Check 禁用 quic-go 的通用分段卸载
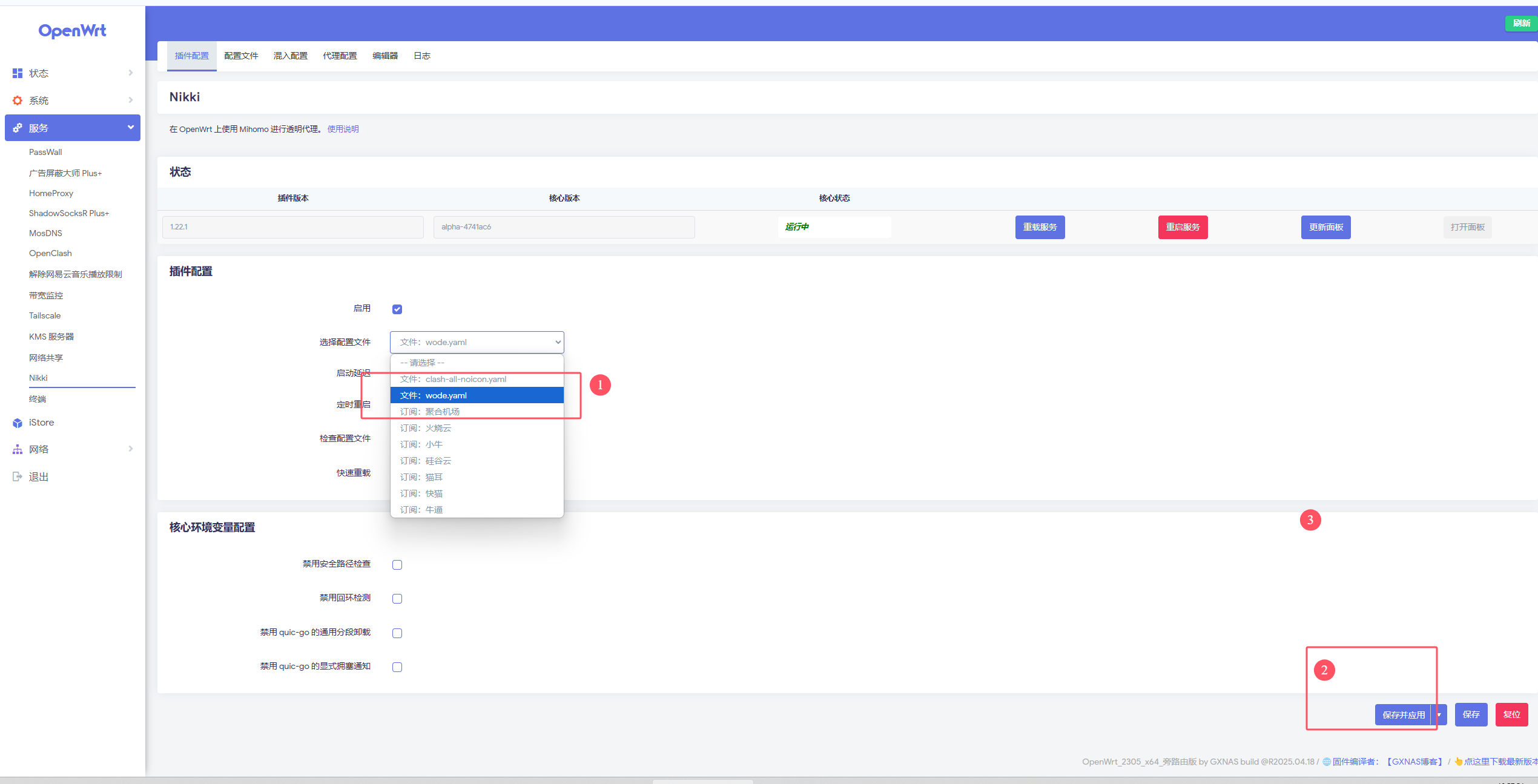1538x784 pixels. (x=397, y=633)
